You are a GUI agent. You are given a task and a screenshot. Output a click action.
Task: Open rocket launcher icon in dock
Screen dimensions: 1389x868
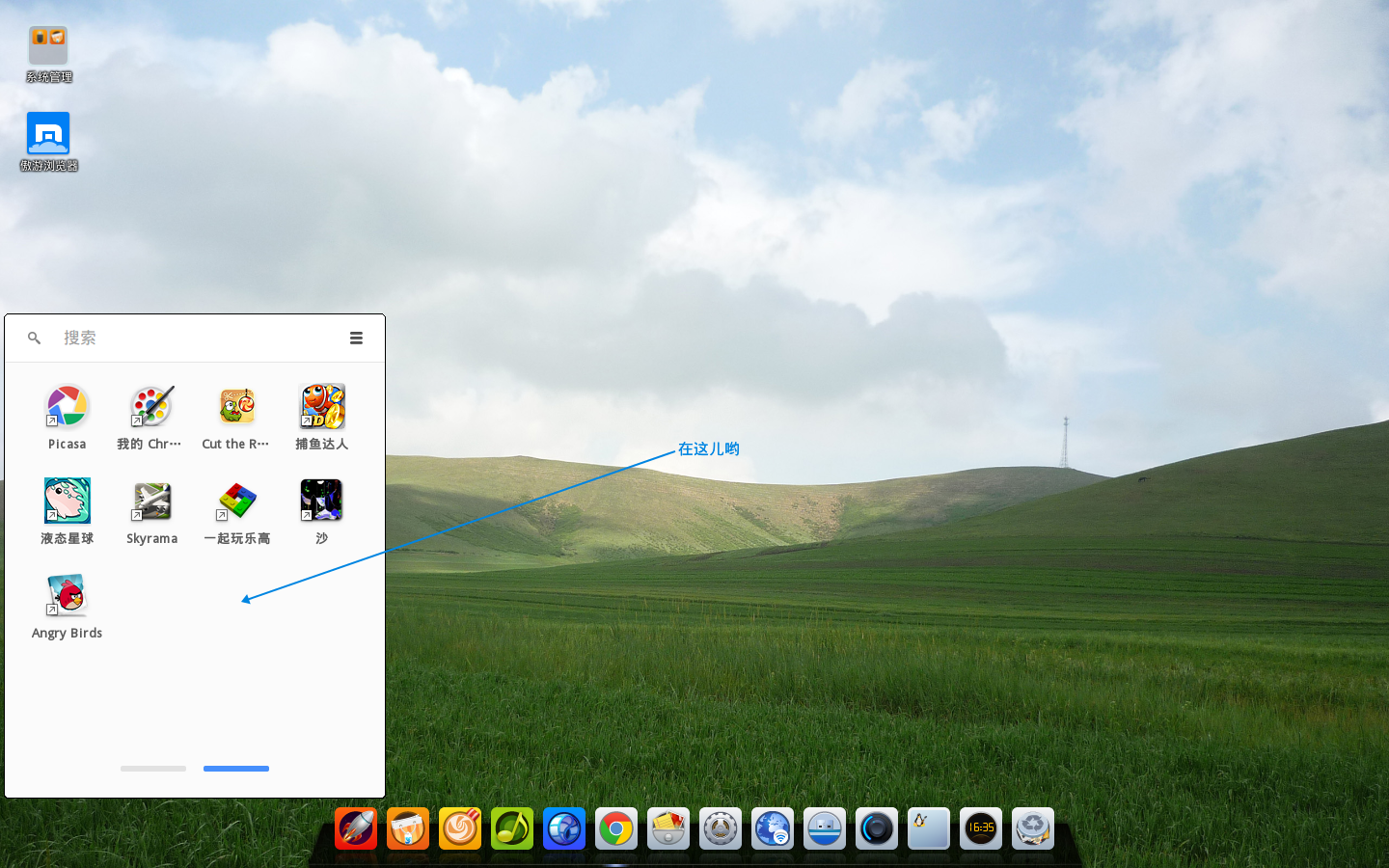pos(356,828)
